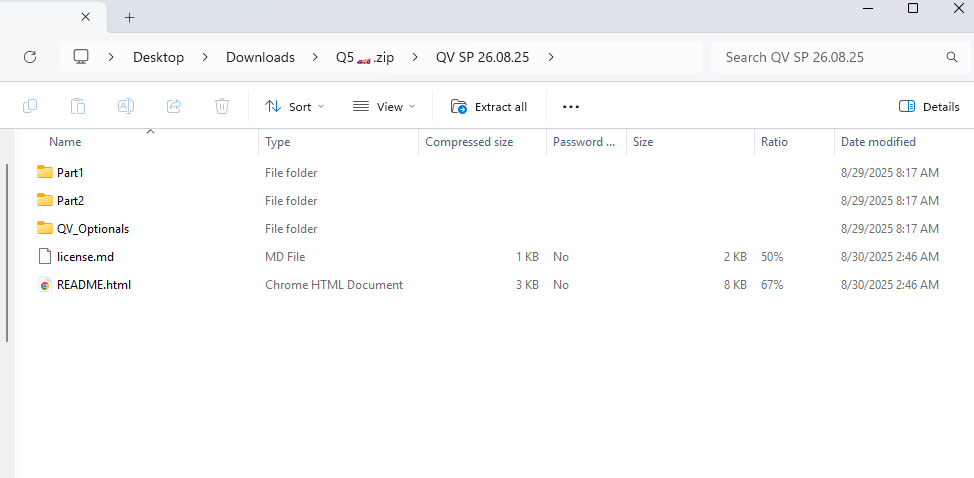974x478 pixels.
Task: Click the MD File type cell
Action: (x=285, y=256)
